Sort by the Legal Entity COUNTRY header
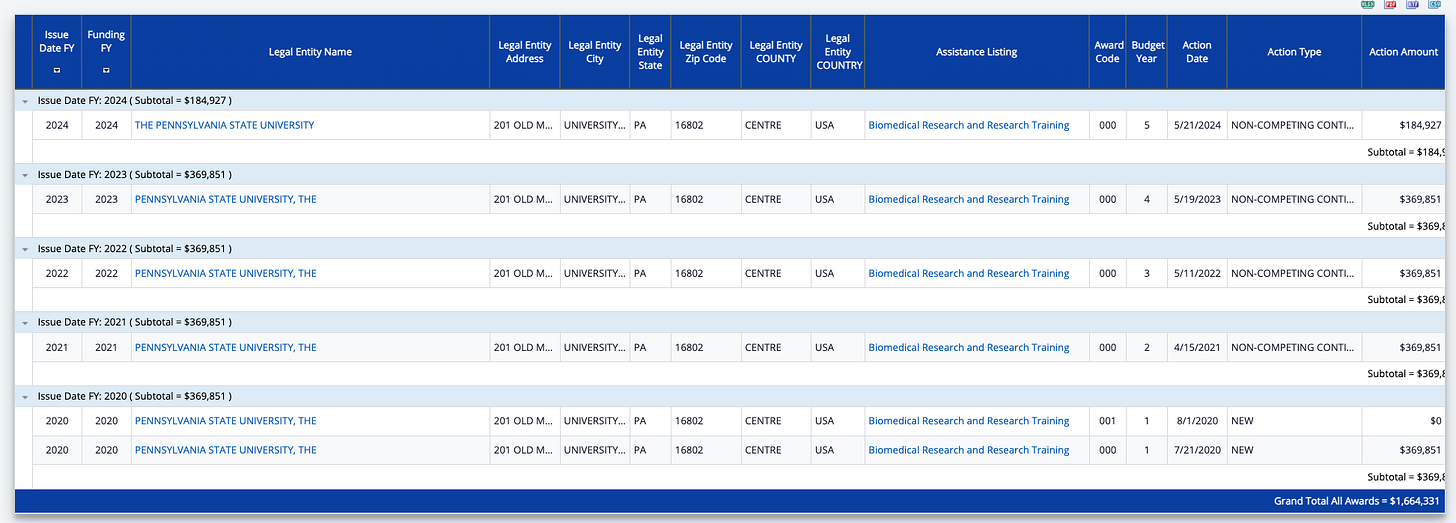 [838, 52]
